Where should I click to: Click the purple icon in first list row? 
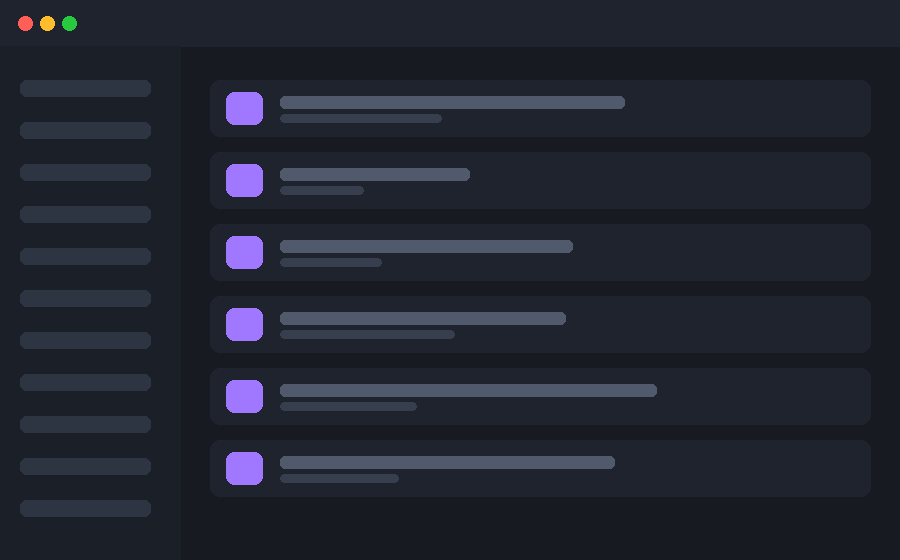245,108
